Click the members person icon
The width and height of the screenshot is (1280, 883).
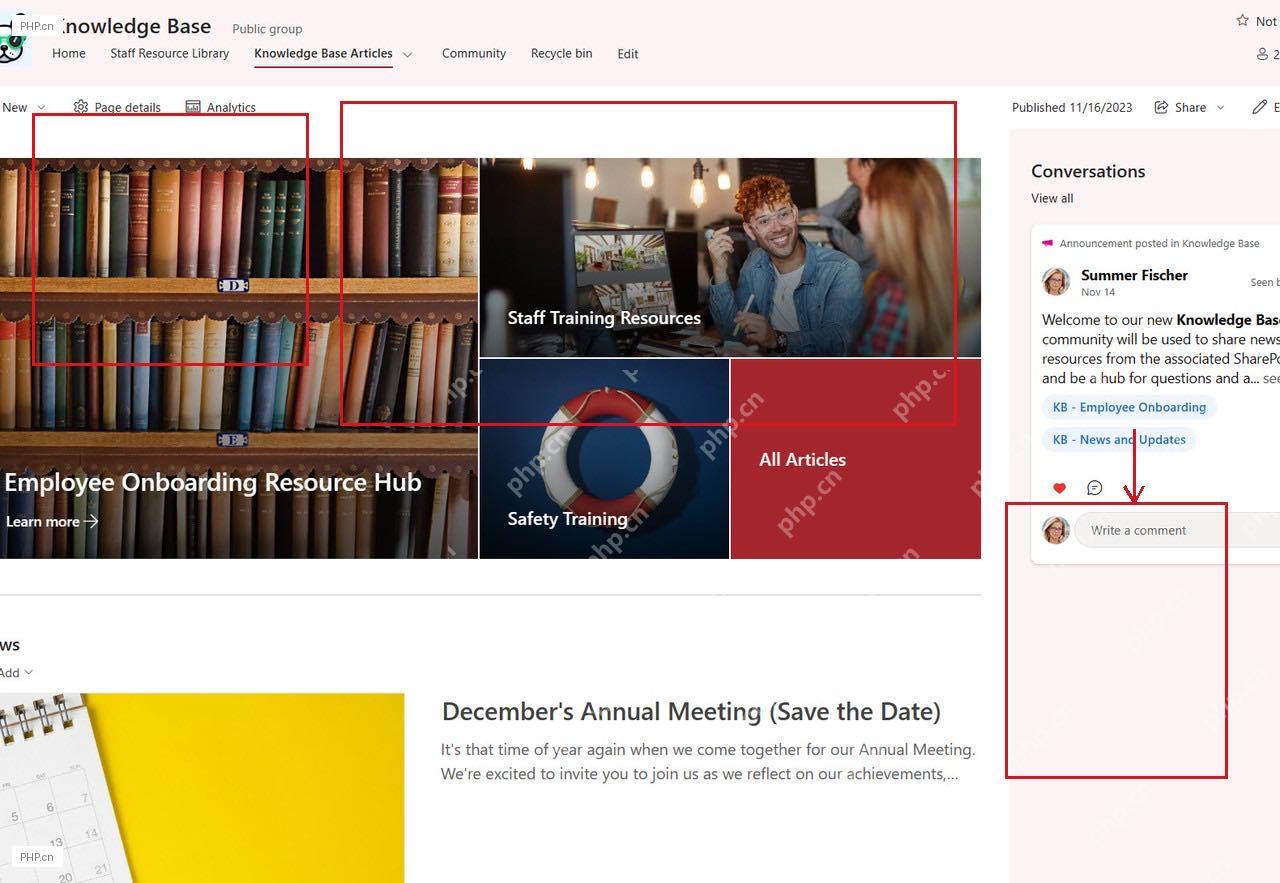pos(1263,54)
